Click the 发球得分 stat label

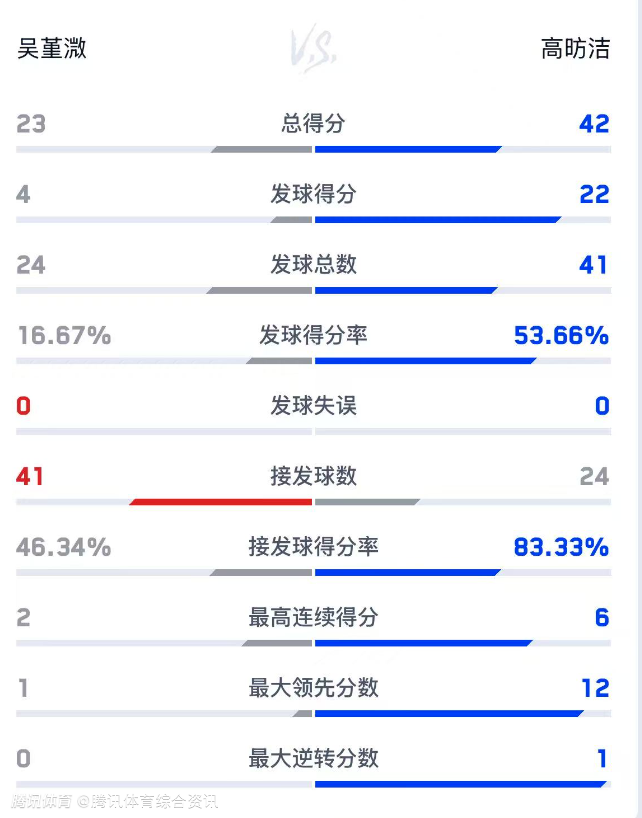pos(313,194)
